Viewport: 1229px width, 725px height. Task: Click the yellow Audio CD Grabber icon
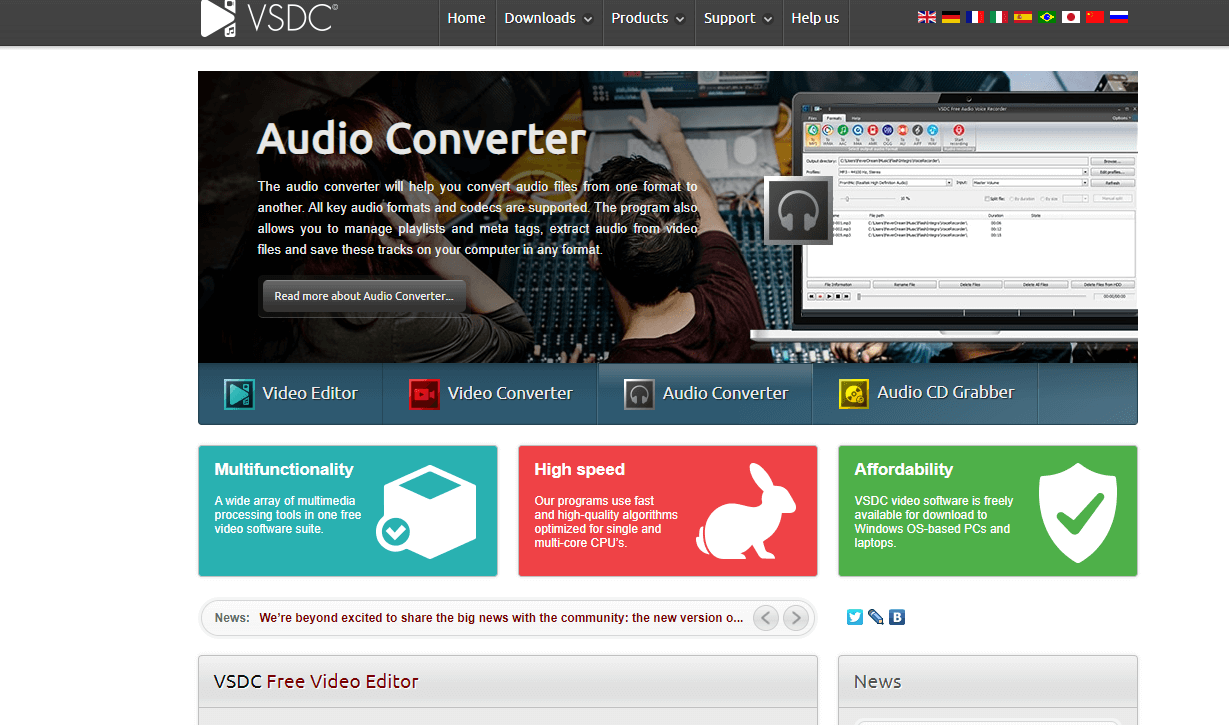(x=854, y=394)
